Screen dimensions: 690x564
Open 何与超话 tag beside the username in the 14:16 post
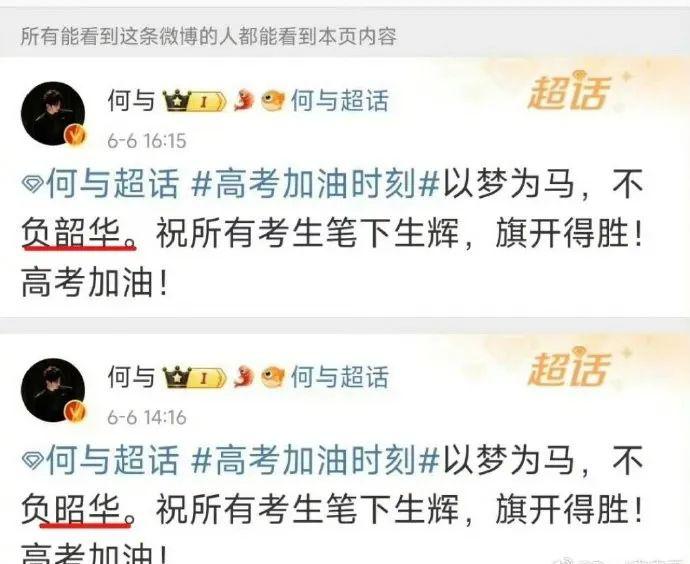coord(340,377)
